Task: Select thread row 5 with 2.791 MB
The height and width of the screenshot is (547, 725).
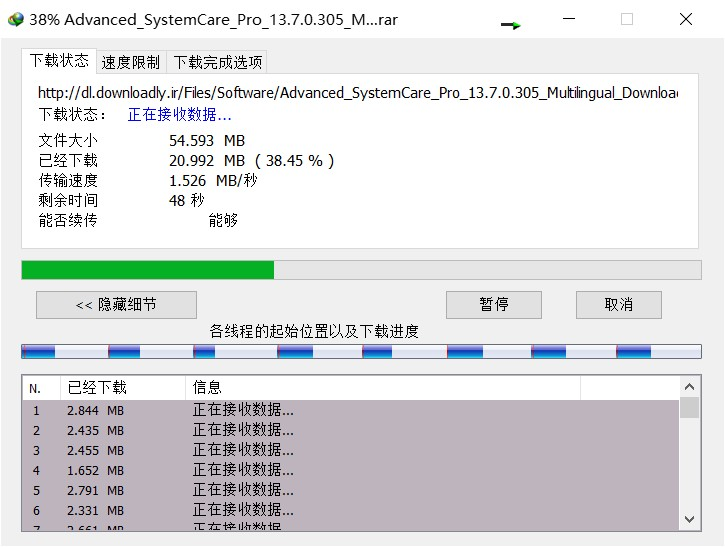Action: pos(351,490)
